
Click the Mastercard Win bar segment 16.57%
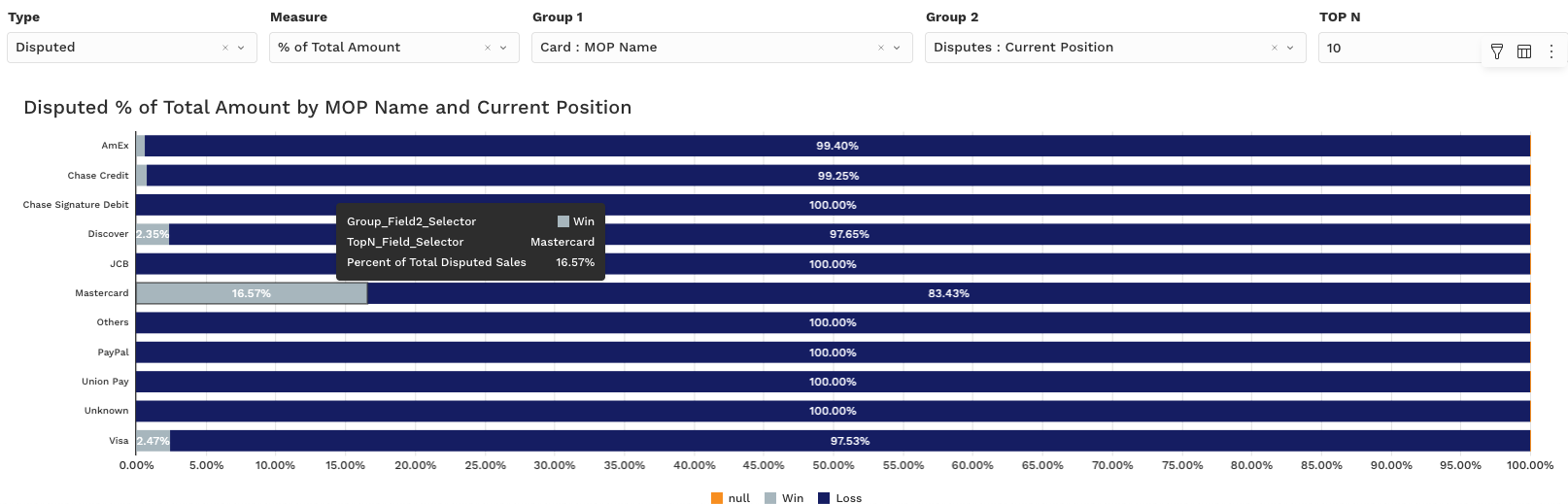[x=252, y=293]
